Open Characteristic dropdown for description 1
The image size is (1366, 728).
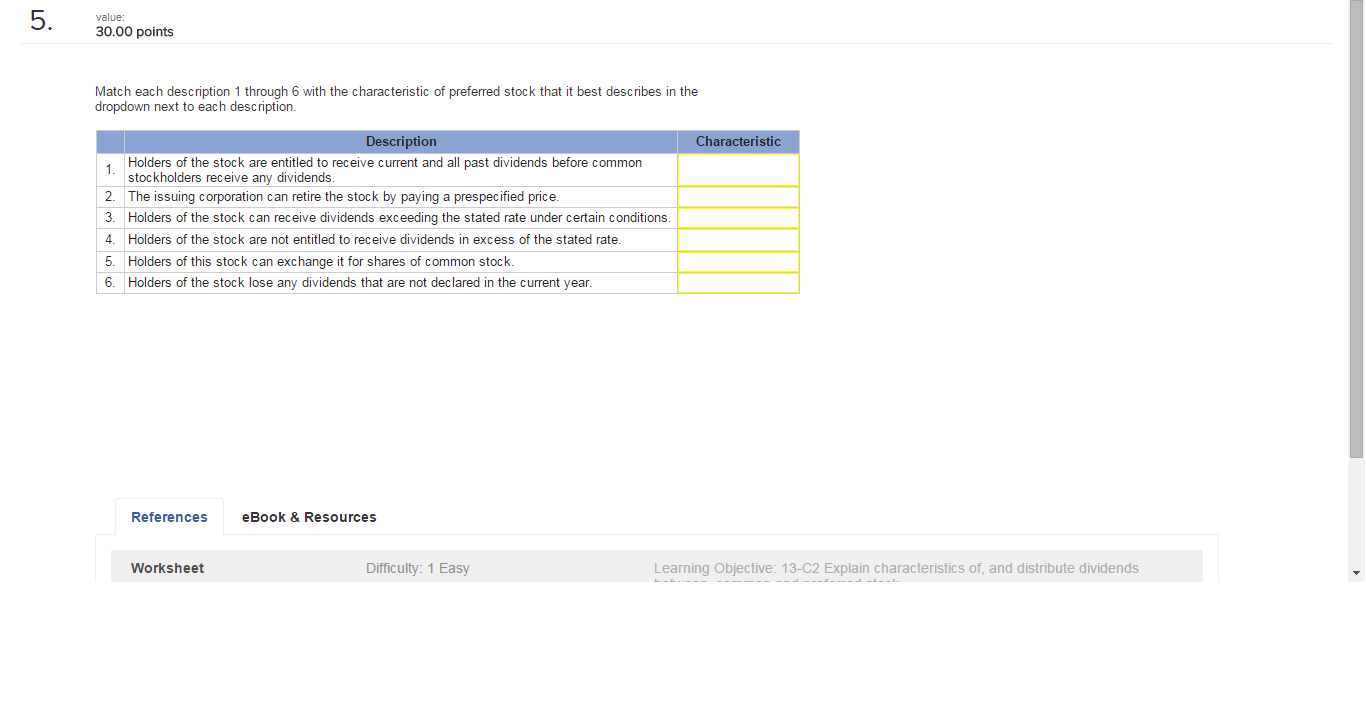click(x=738, y=170)
